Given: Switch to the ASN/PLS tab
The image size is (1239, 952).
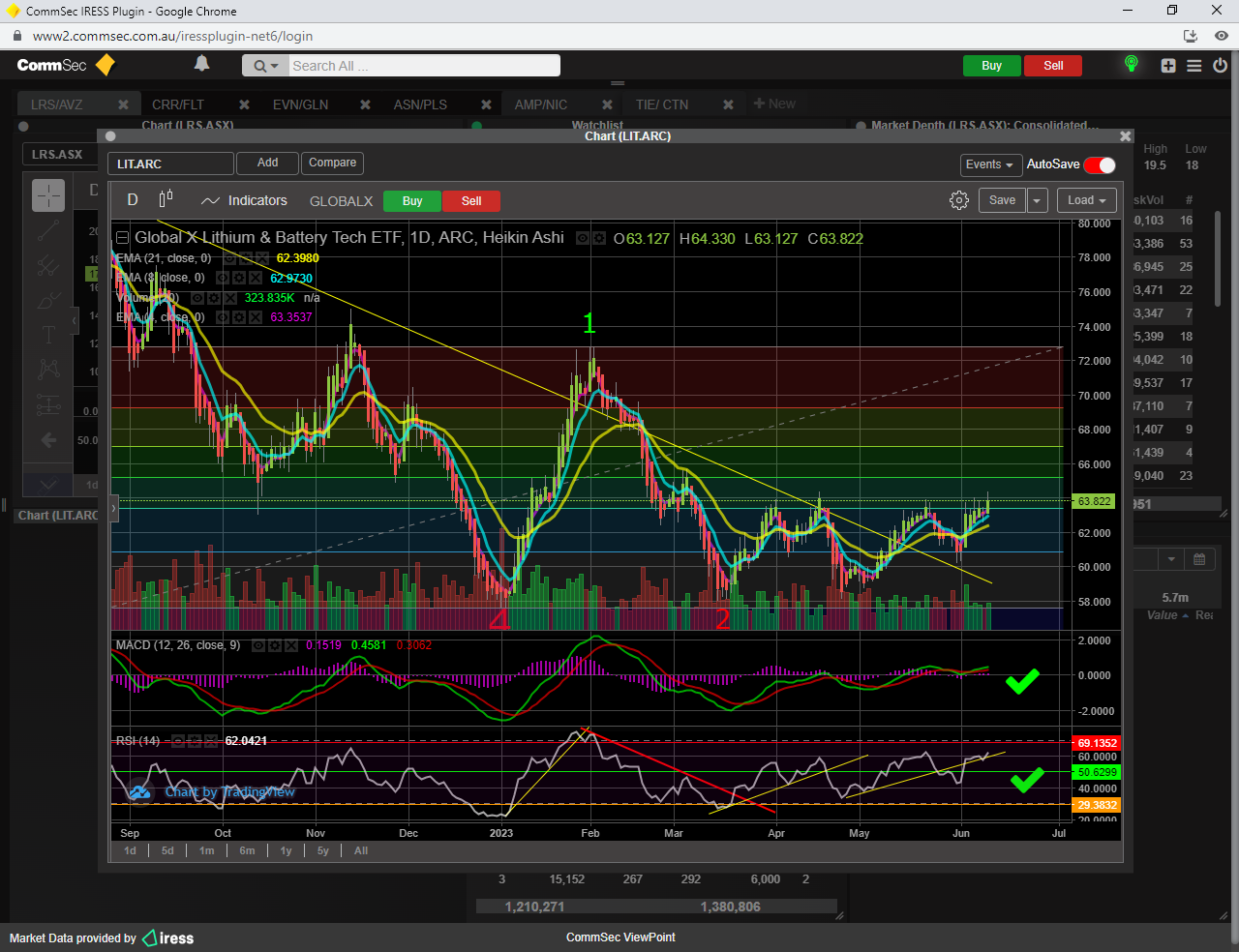Looking at the screenshot, I should pyautogui.click(x=420, y=104).
